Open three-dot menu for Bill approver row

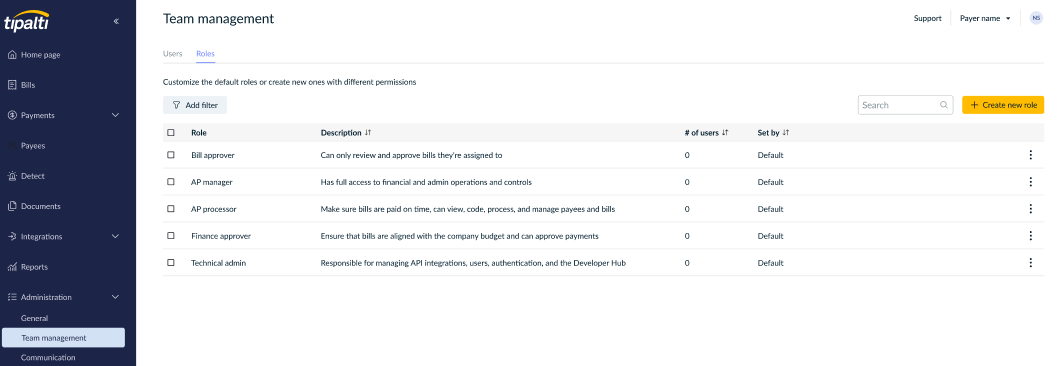point(1030,155)
